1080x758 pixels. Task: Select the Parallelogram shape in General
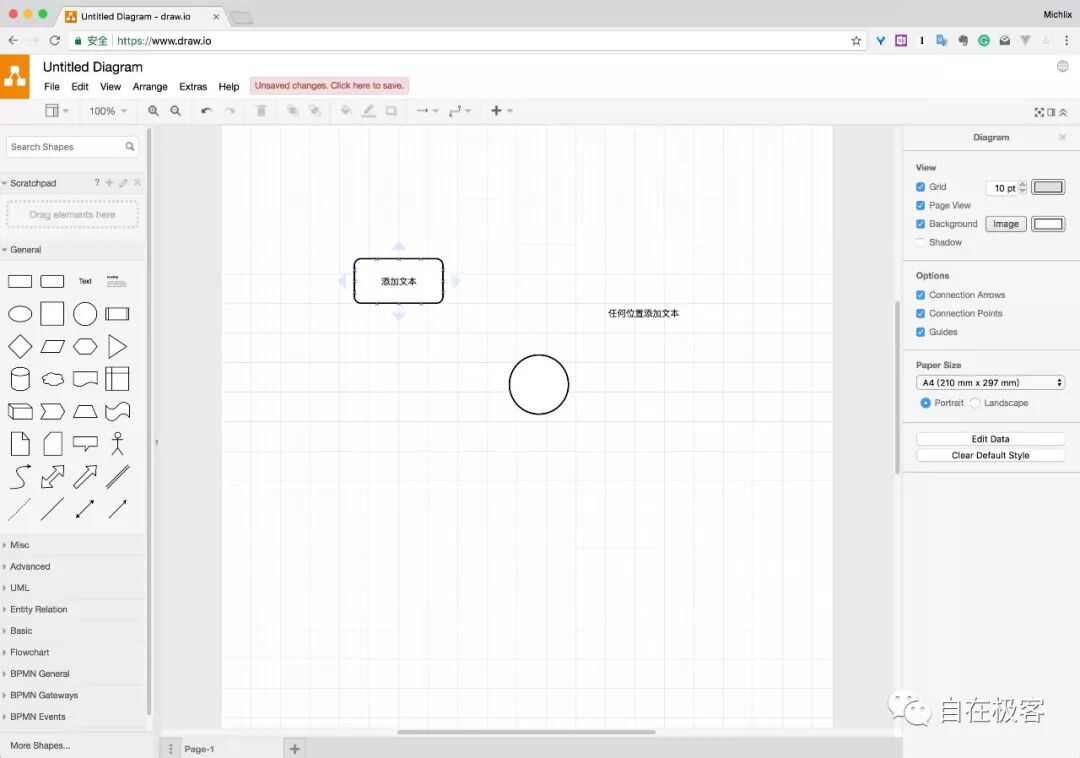click(x=52, y=346)
